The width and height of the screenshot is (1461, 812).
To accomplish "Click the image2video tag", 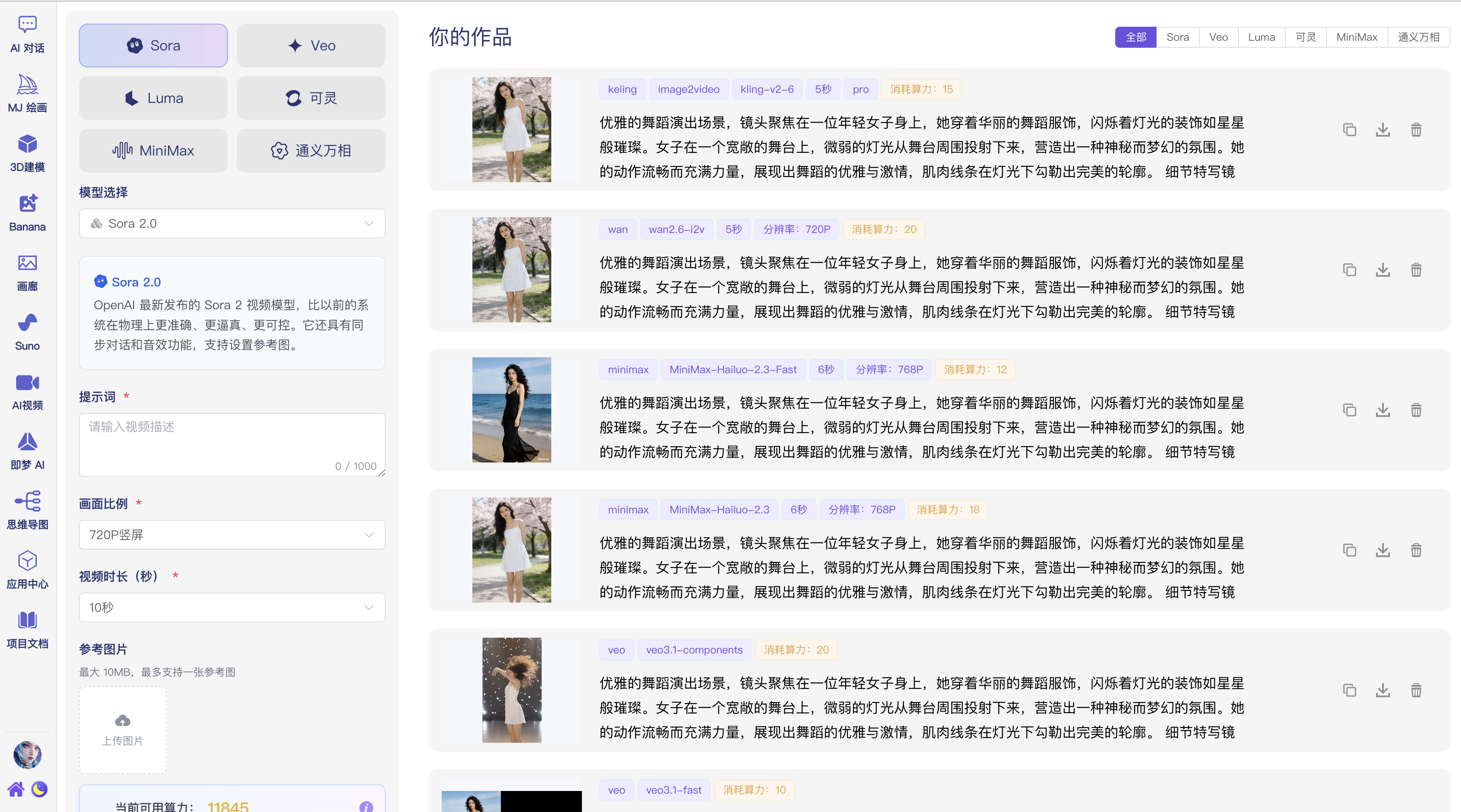I will (688, 89).
